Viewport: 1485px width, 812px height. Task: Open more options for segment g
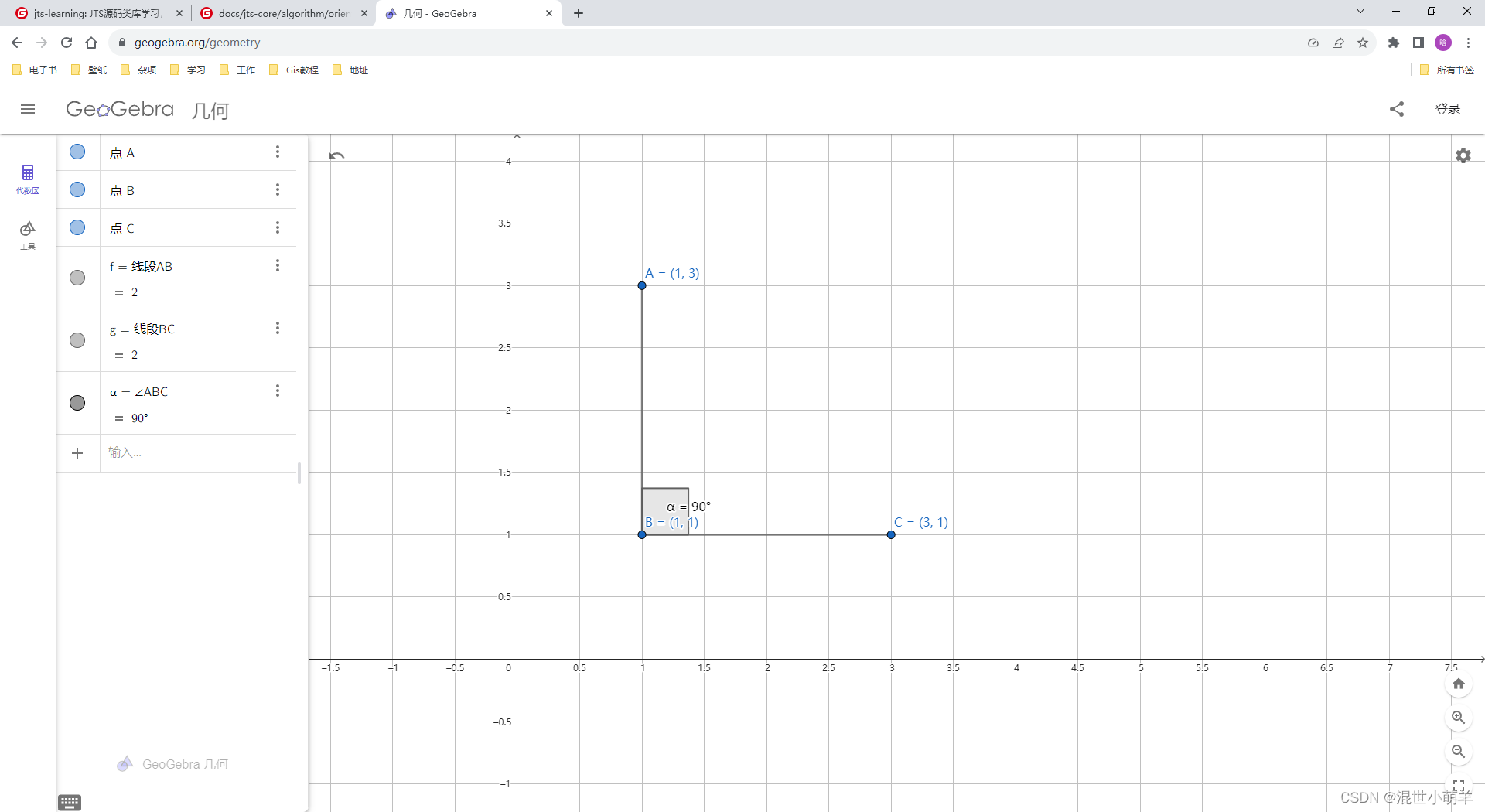tap(278, 328)
